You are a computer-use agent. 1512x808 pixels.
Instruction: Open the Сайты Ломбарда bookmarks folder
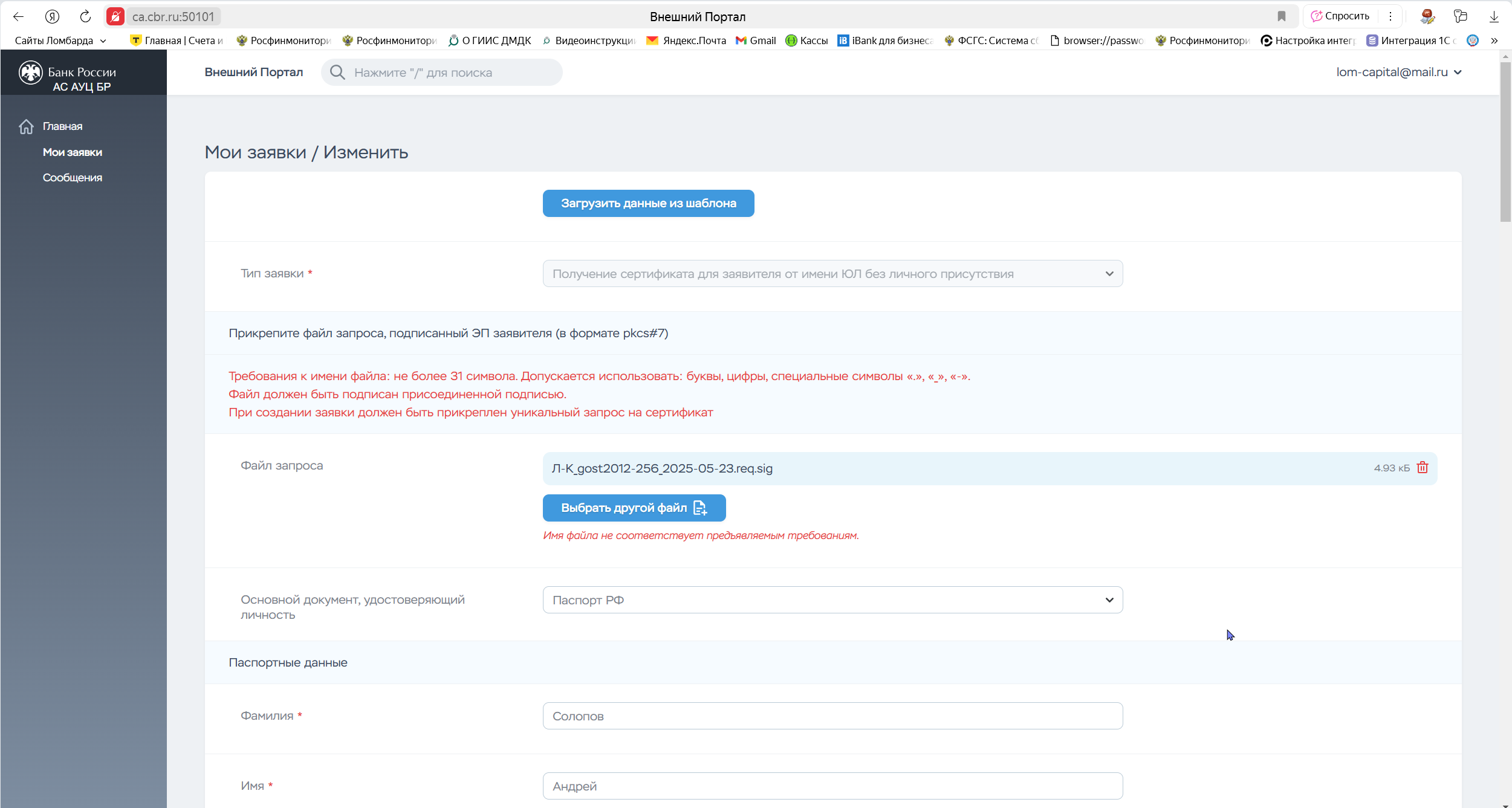click(x=60, y=40)
